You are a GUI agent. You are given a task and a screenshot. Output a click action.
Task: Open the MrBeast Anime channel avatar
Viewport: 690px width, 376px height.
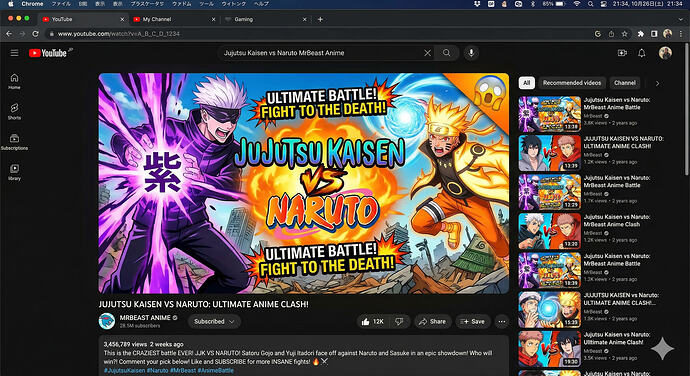pyautogui.click(x=107, y=321)
